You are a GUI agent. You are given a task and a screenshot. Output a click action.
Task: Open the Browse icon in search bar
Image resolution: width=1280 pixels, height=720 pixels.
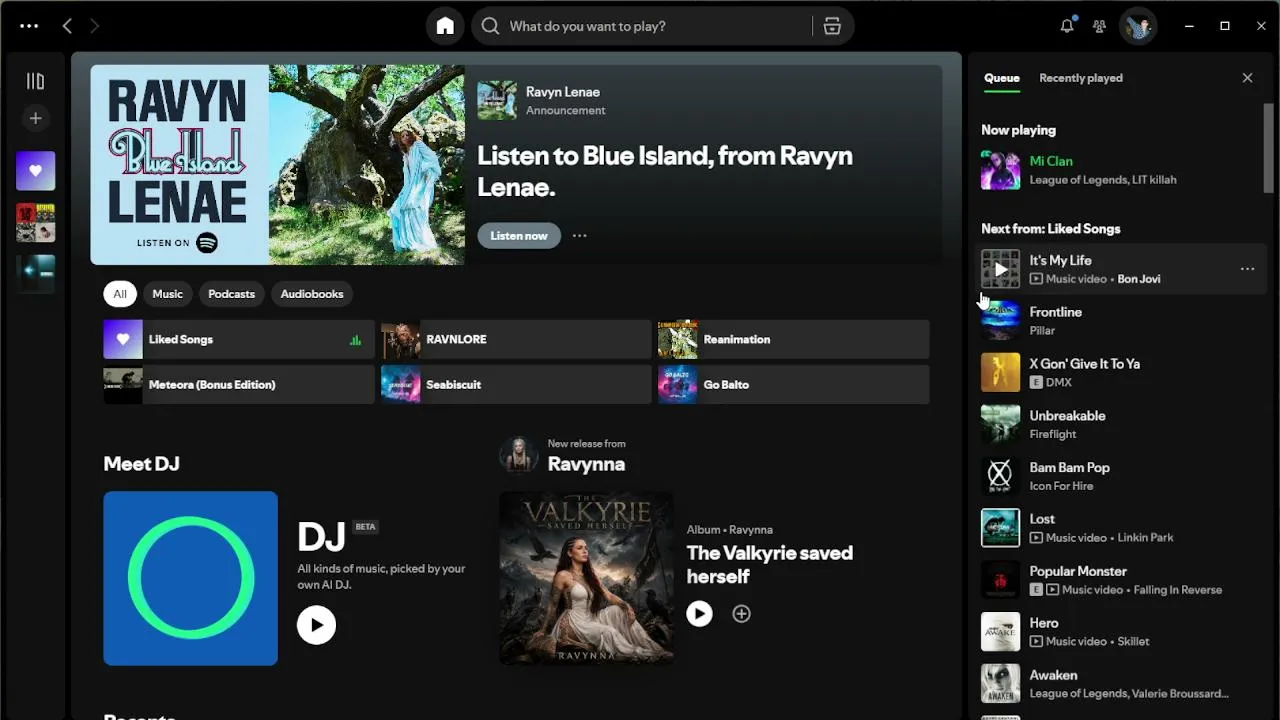click(x=832, y=26)
